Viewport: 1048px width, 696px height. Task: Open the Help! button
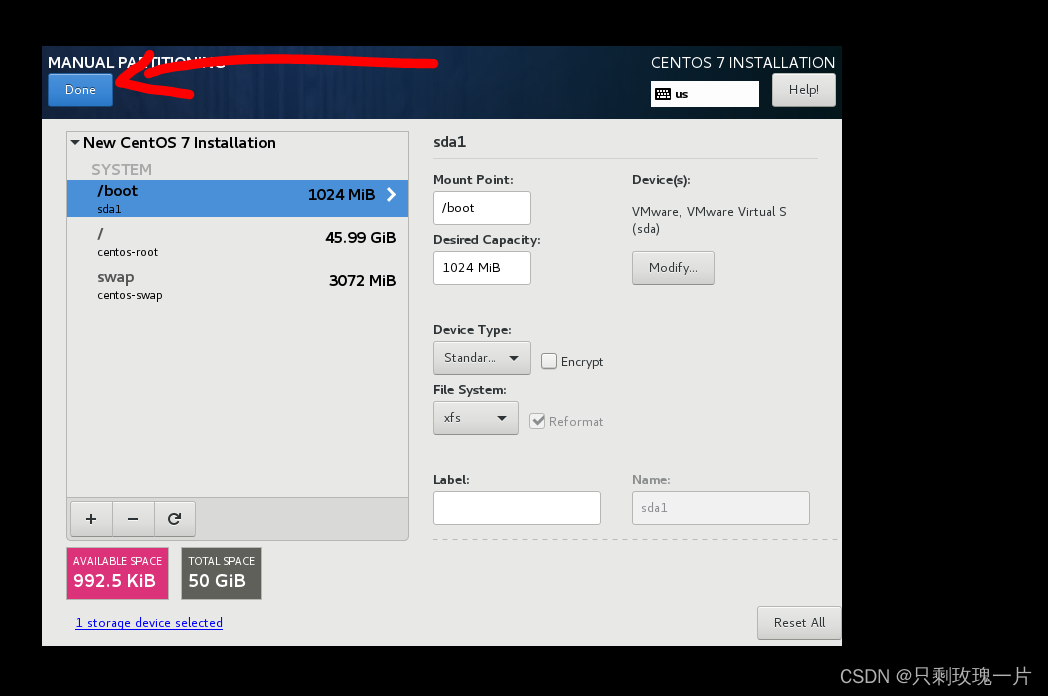click(803, 90)
